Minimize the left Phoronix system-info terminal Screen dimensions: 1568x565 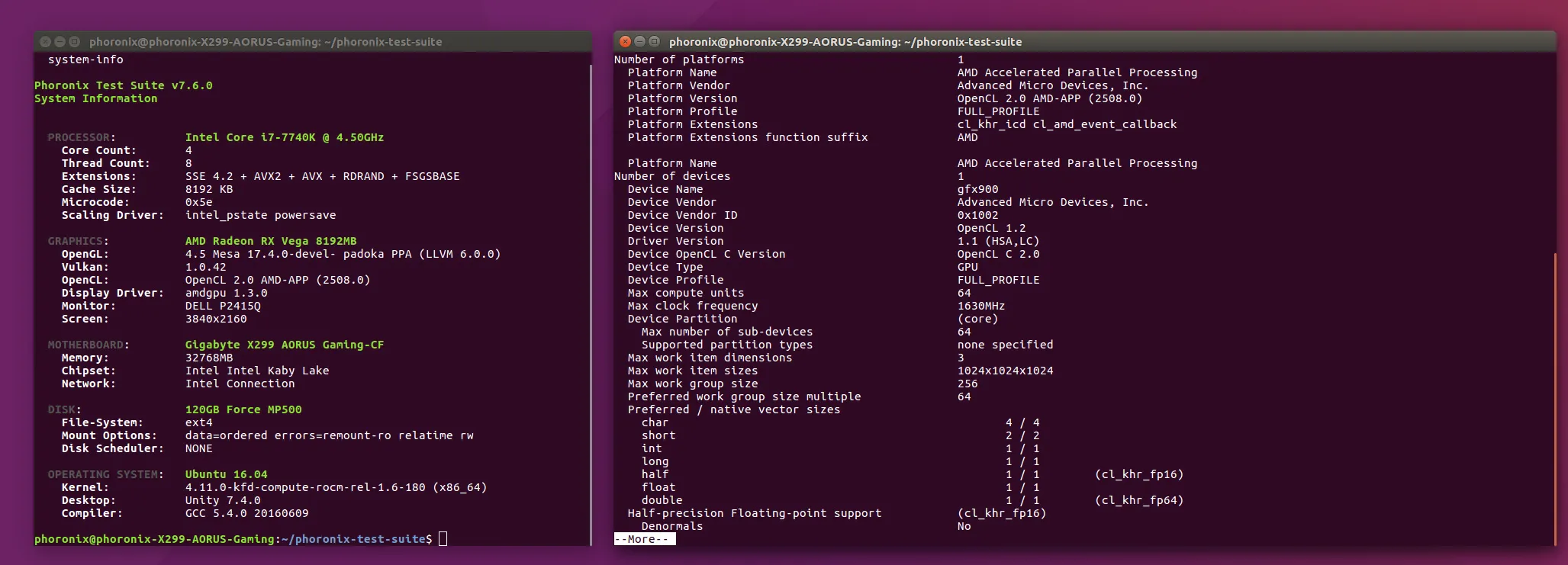pyautogui.click(x=60, y=41)
